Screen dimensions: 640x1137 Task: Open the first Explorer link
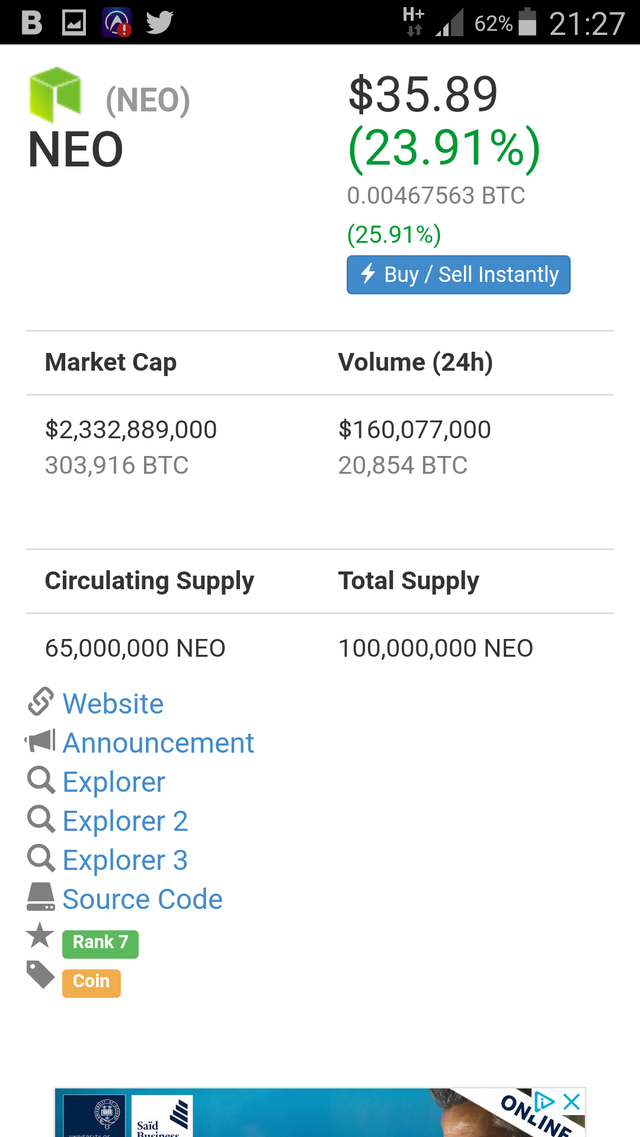114,782
